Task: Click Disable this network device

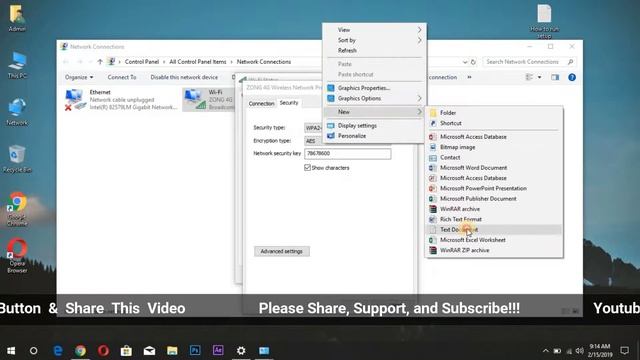Action: tap(184, 77)
